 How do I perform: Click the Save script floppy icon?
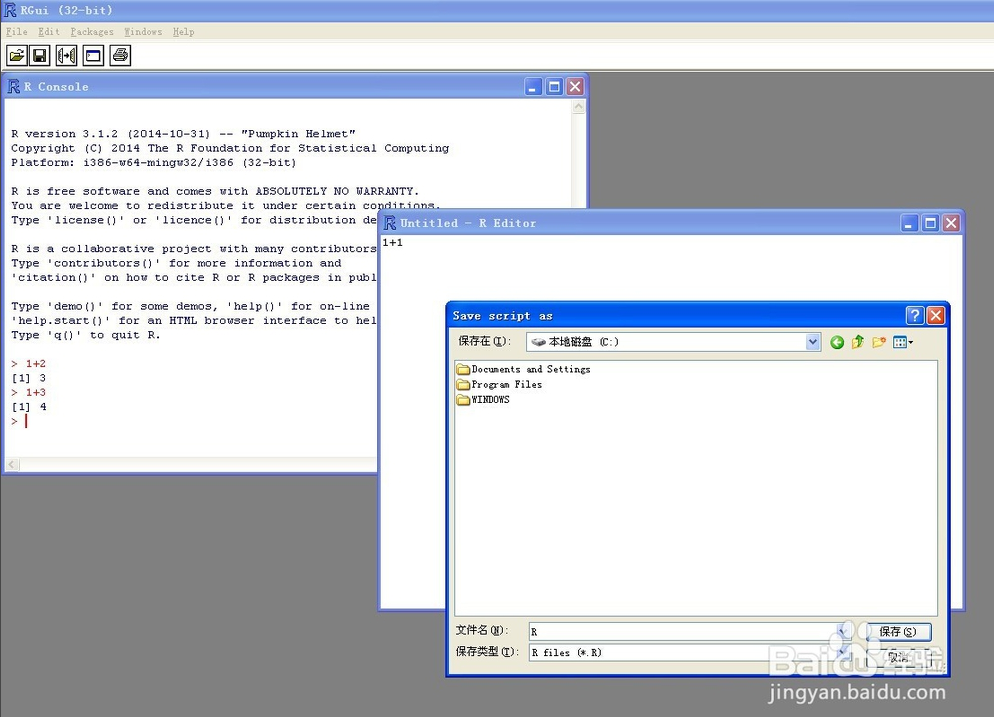coord(40,56)
